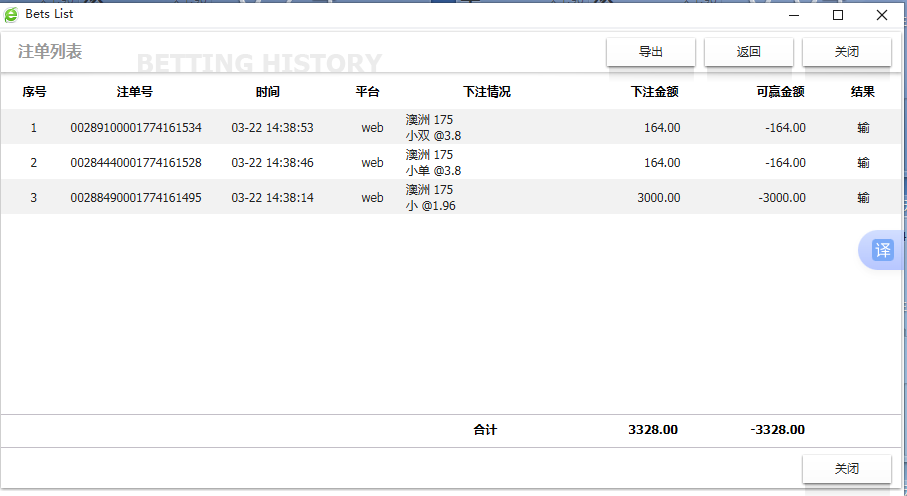
Task: Click the -164.00 amount in row 2
Action: point(786,163)
